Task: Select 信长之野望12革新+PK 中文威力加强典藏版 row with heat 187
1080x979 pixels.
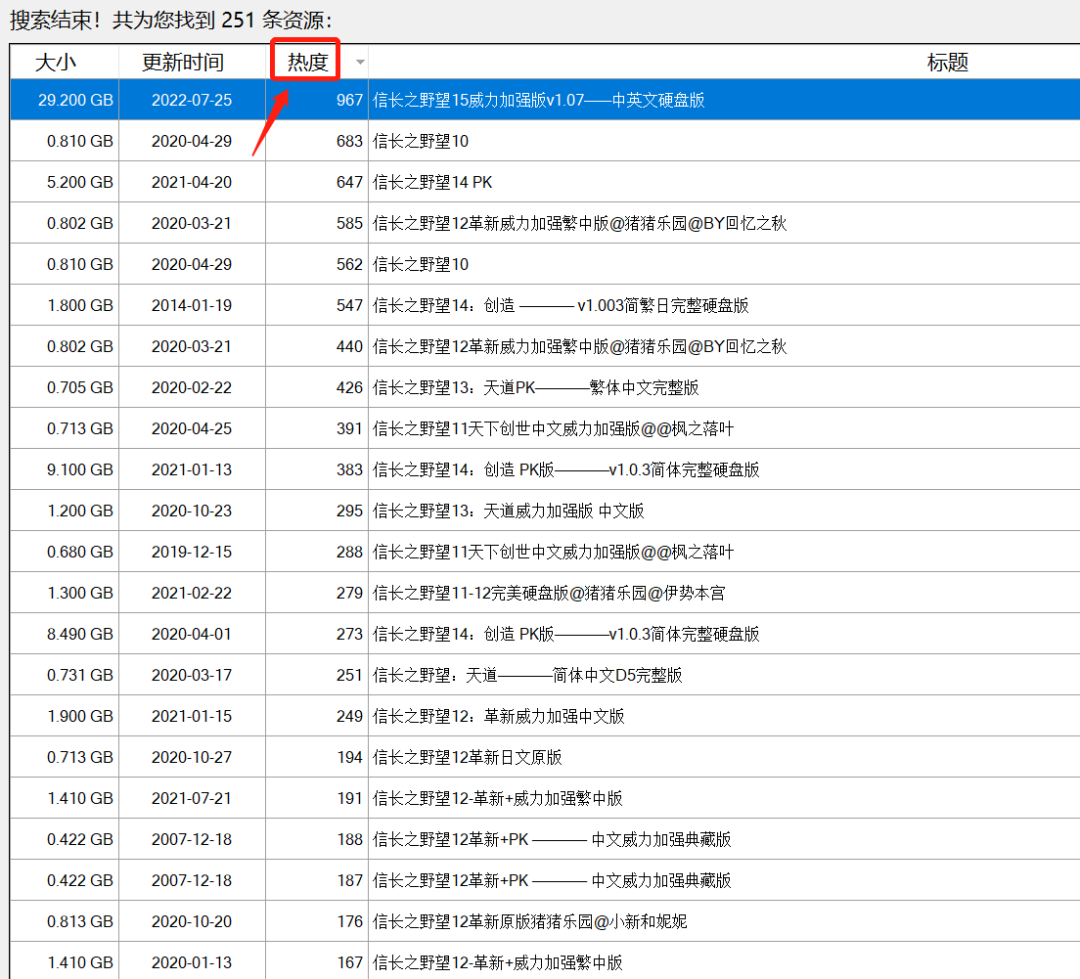Action: (x=545, y=880)
